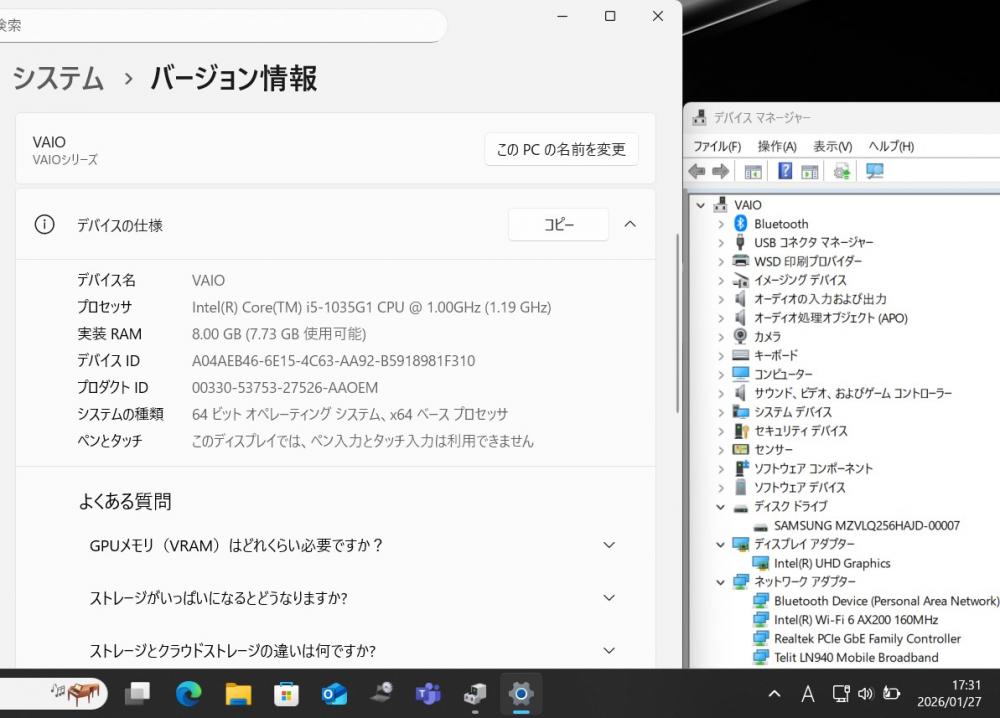Expand the GPUメモリ（VRAM）question
The width and height of the screenshot is (1000, 718).
pyautogui.click(x=609, y=545)
